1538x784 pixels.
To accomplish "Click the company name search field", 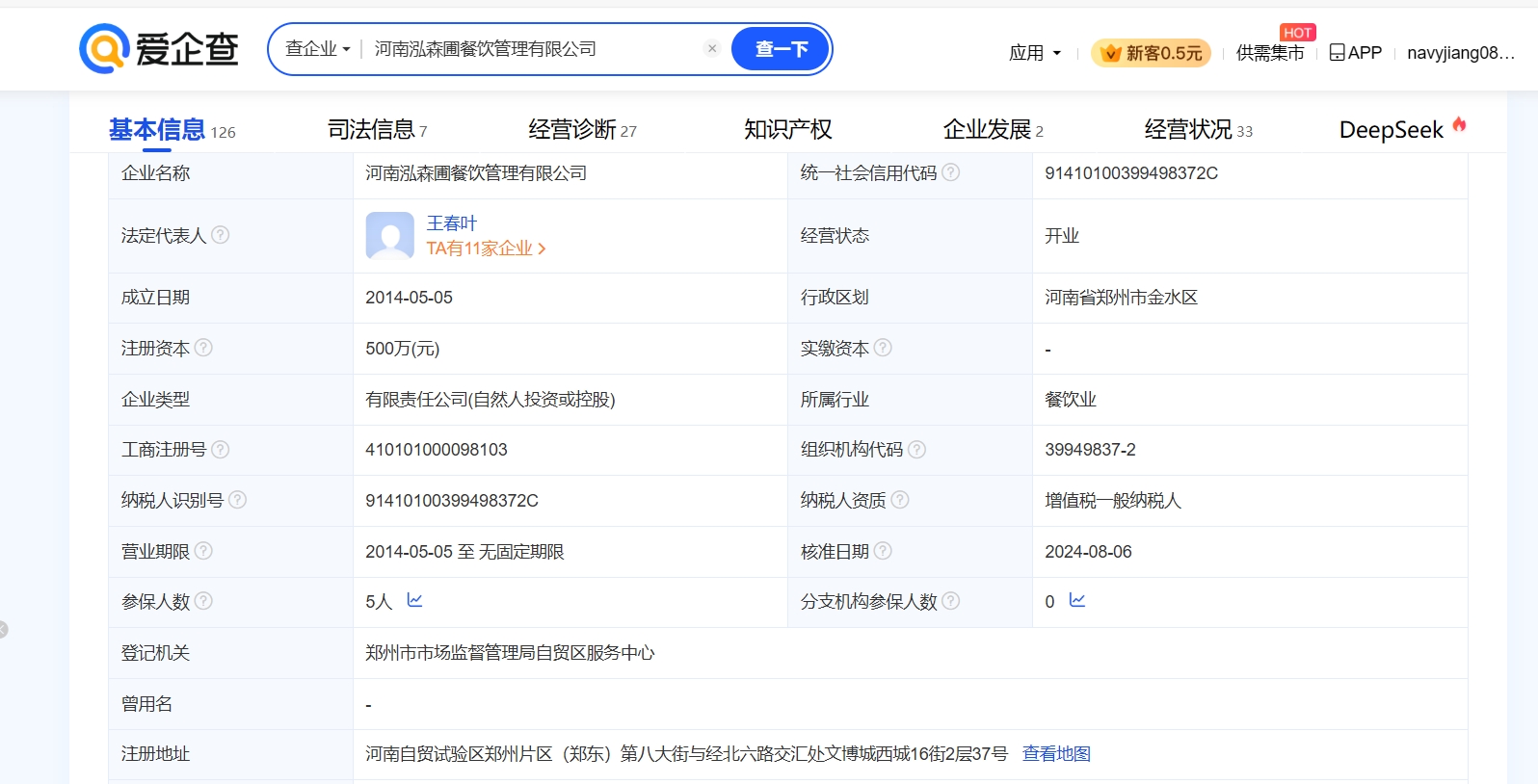I will 530,49.
